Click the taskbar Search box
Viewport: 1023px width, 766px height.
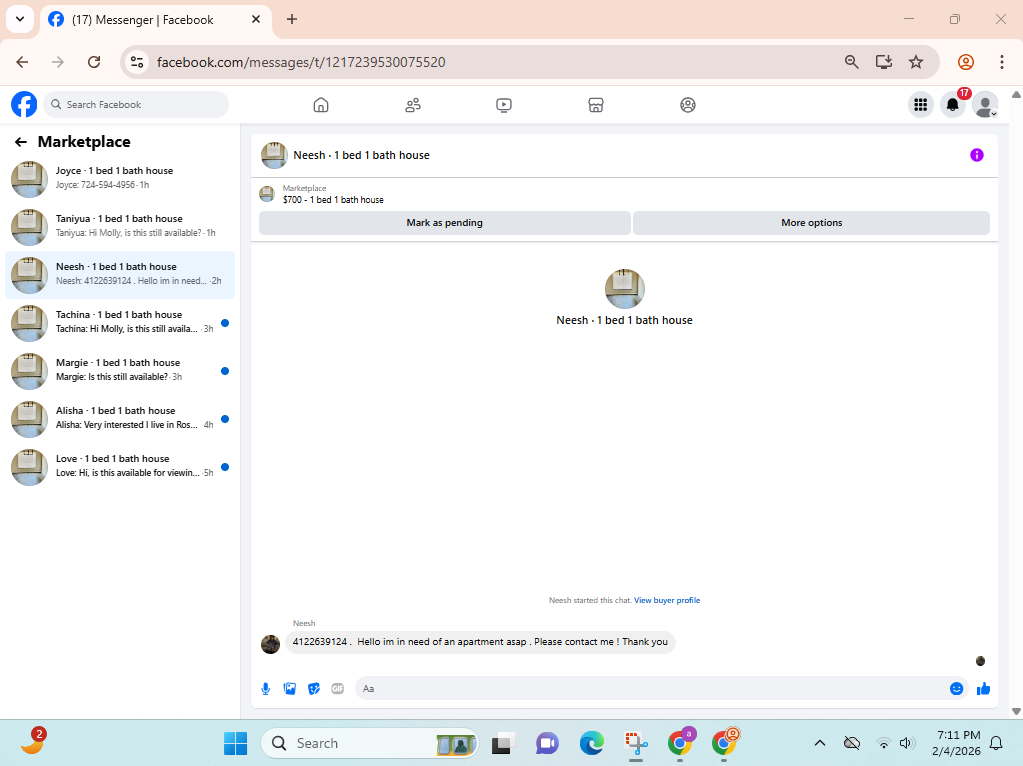pos(370,743)
